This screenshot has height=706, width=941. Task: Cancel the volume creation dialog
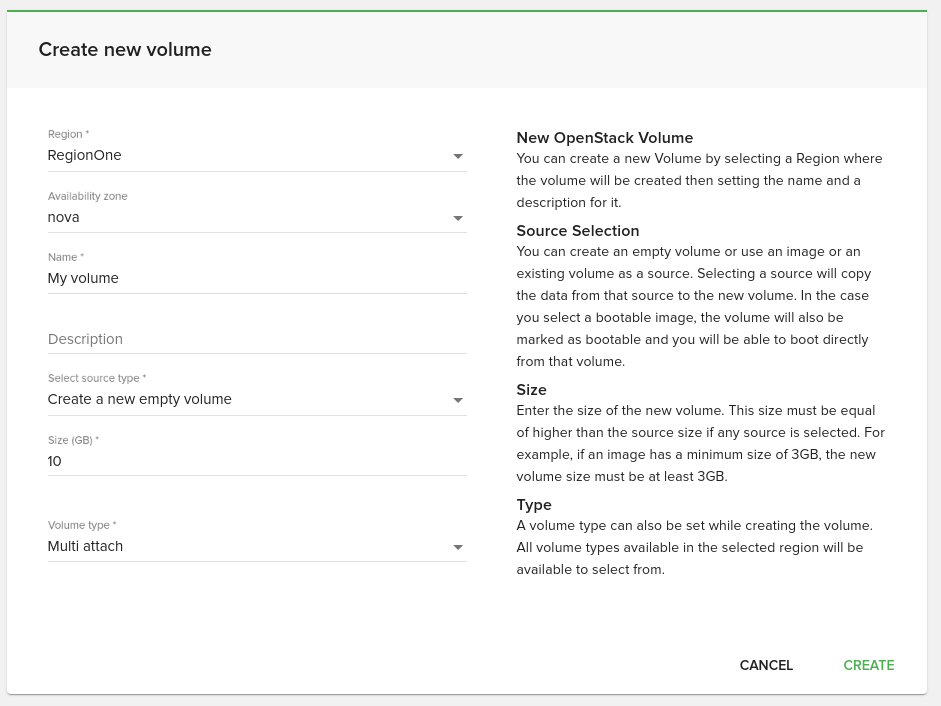tap(766, 665)
